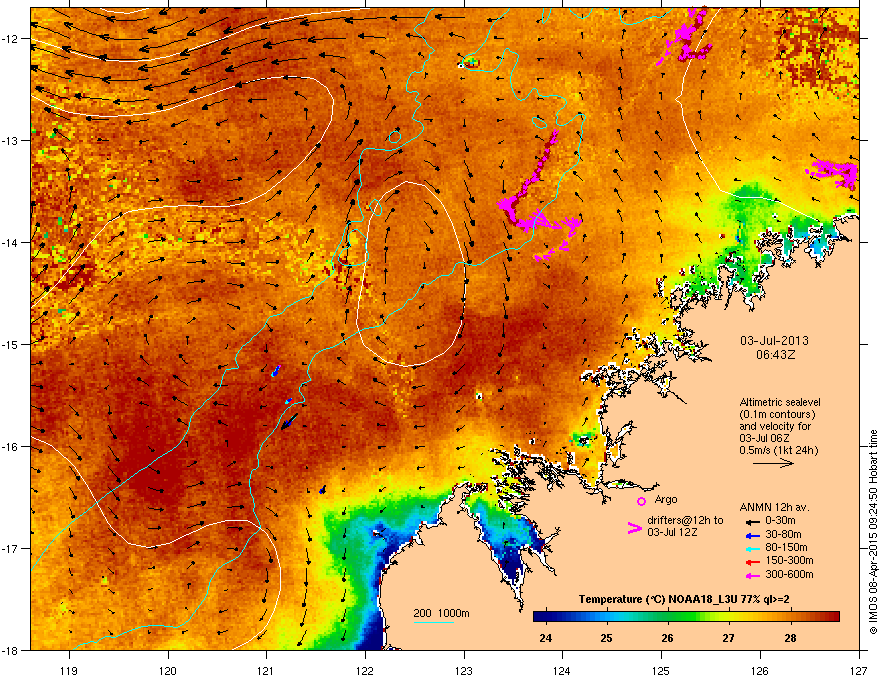
Task: Click the vertical IMOS Hobart time copyright text
Action: [873, 532]
